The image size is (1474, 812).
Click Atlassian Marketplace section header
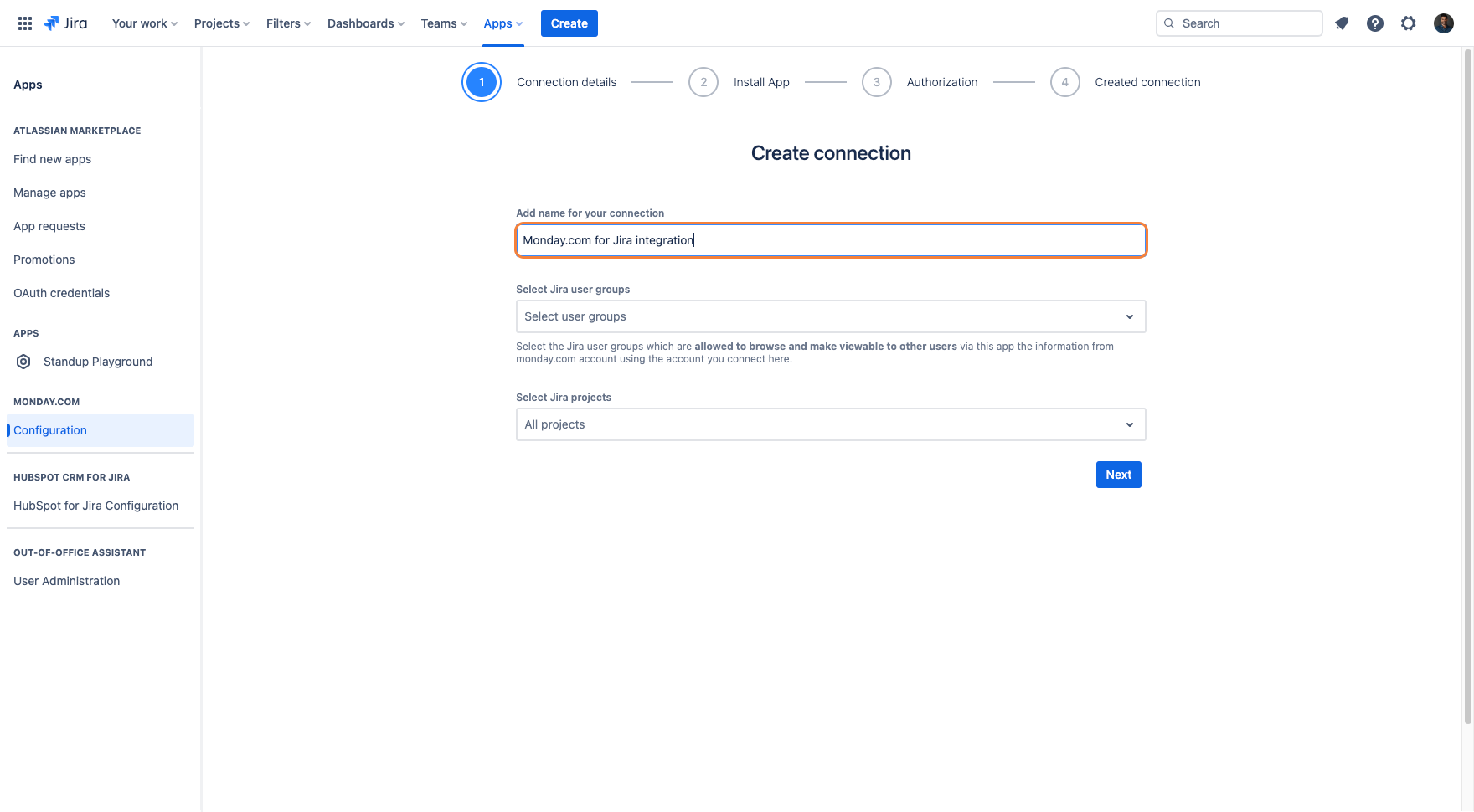77,131
